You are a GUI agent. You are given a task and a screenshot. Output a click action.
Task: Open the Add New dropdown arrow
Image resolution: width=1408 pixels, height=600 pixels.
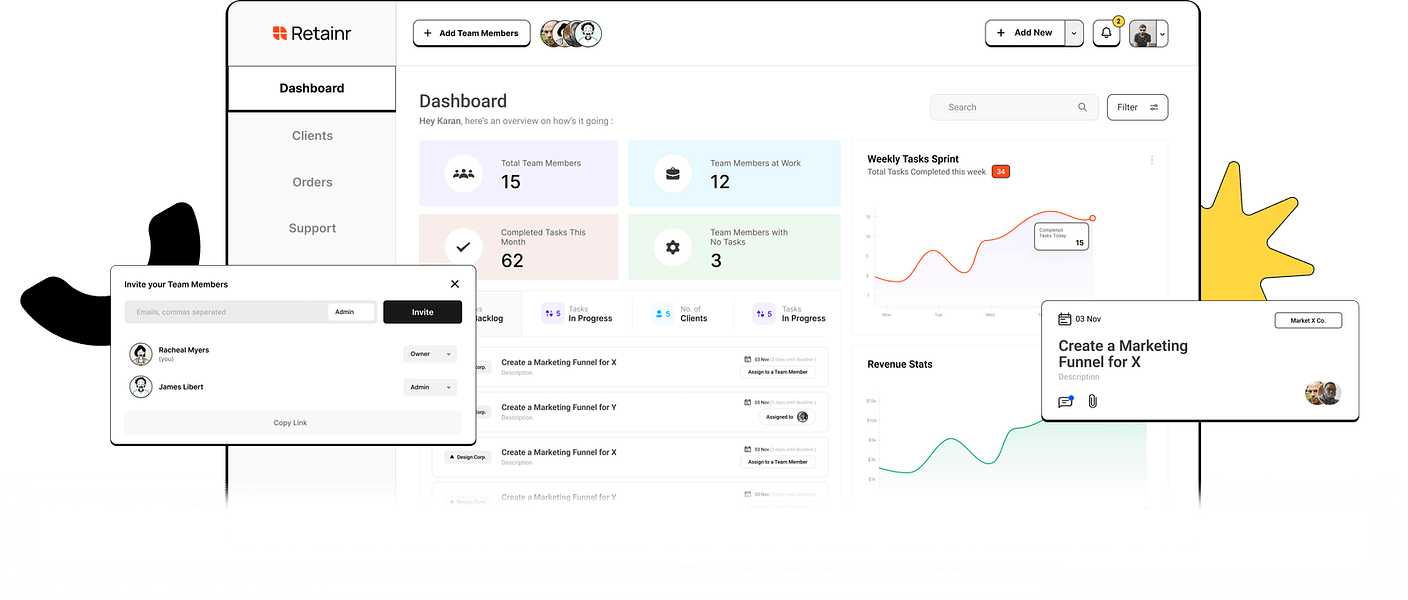(1074, 33)
